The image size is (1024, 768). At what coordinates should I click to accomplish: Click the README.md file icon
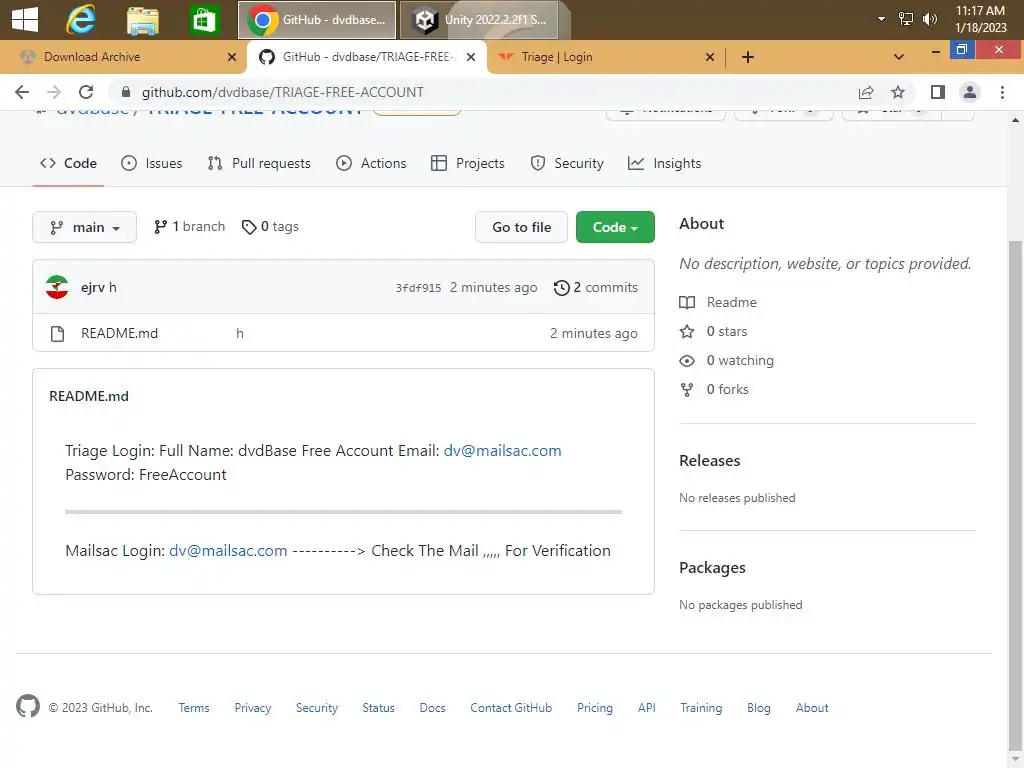click(57, 334)
